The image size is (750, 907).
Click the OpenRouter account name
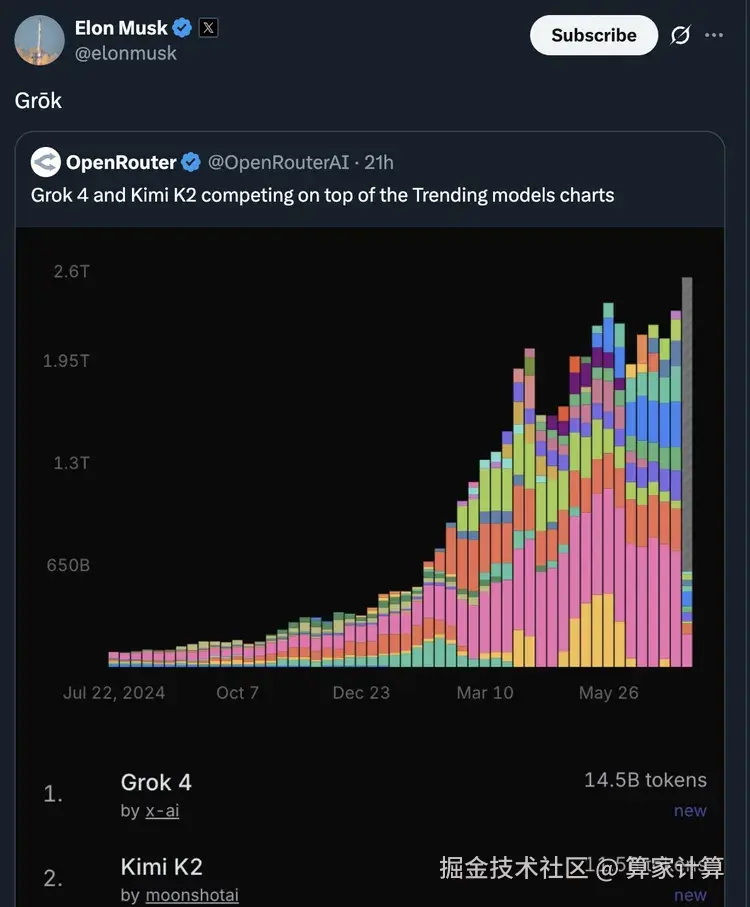pyautogui.click(x=121, y=162)
